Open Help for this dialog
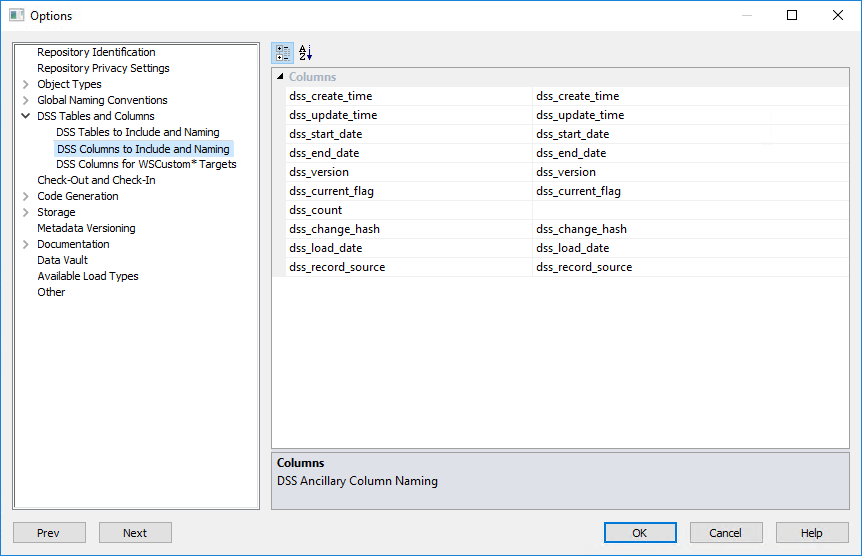The width and height of the screenshot is (862, 558). coord(812,533)
